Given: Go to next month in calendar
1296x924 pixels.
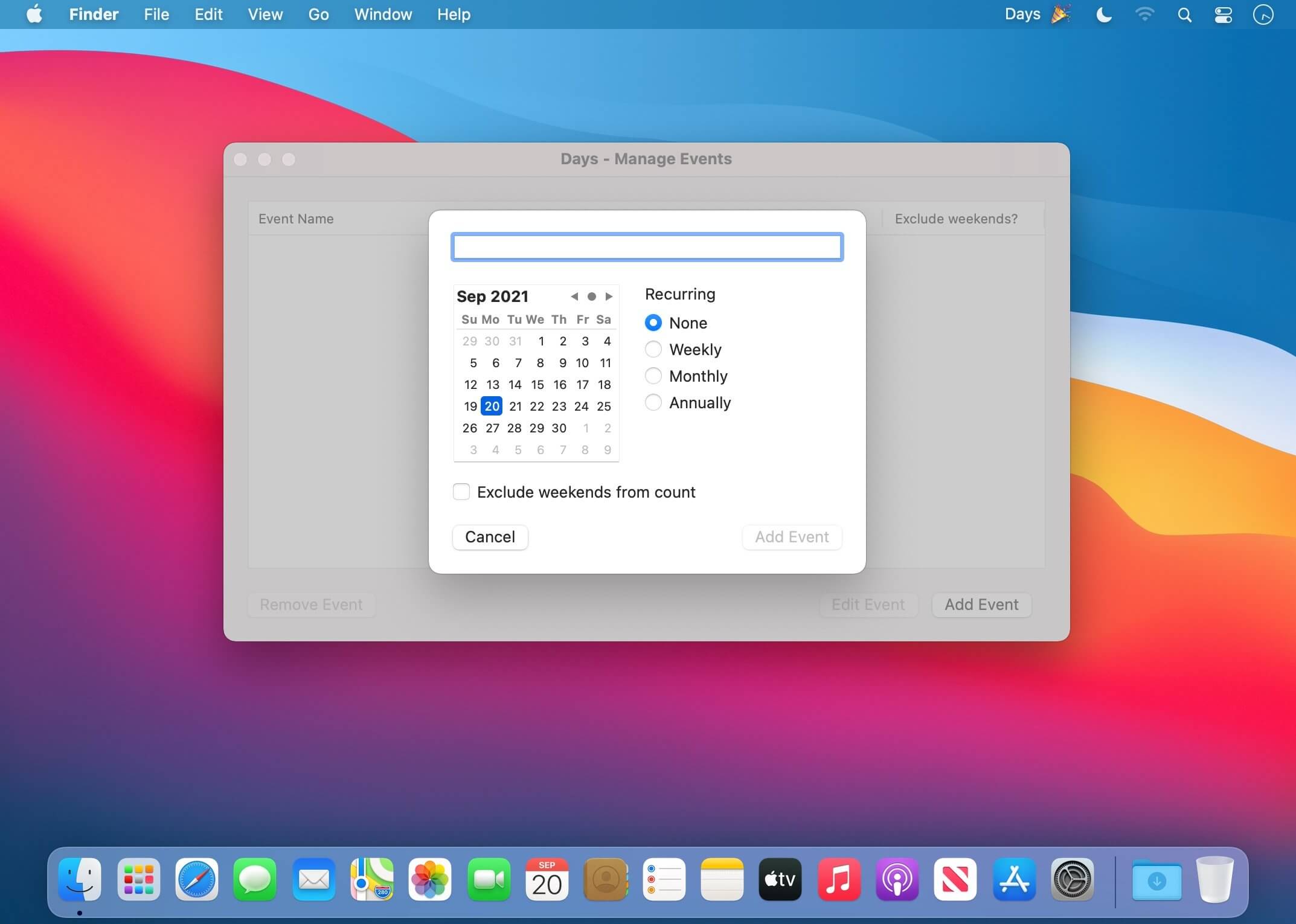Looking at the screenshot, I should 609,297.
